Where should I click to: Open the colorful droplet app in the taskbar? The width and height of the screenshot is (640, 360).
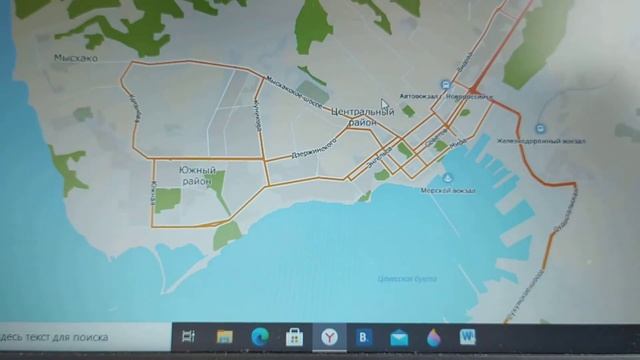pos(433,338)
